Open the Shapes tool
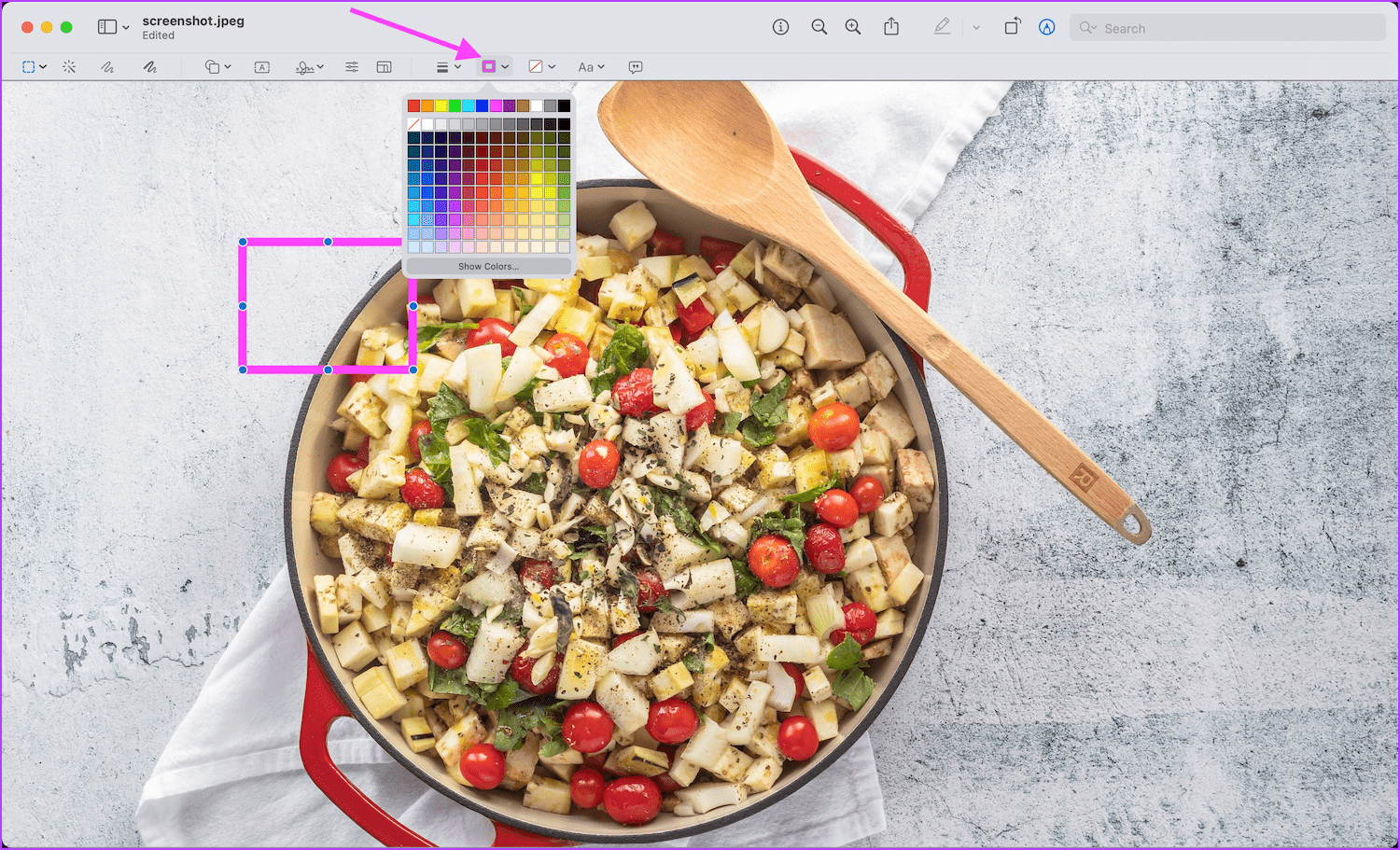The height and width of the screenshot is (850, 1400). 213,67
